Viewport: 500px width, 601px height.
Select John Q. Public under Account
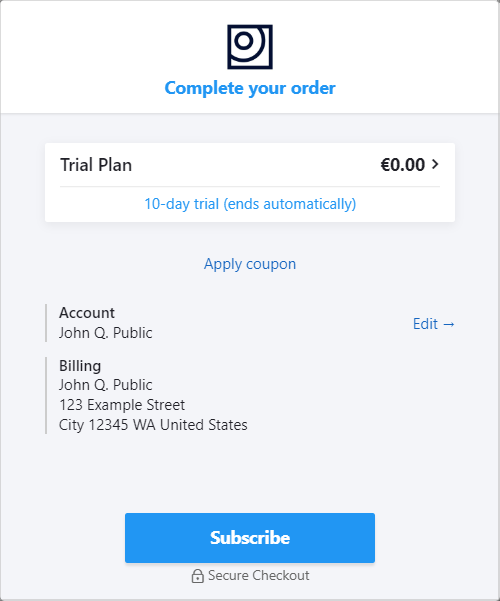click(105, 333)
